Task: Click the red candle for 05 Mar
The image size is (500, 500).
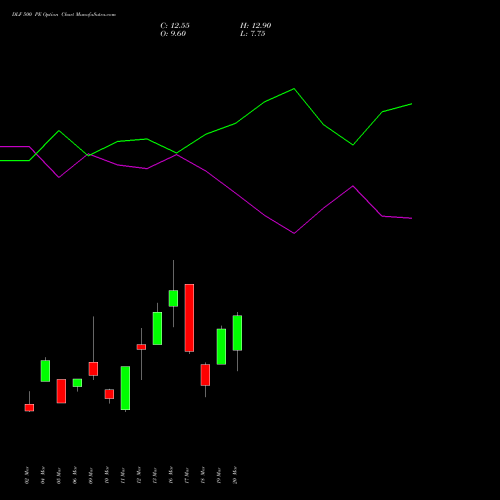Action: point(61,391)
